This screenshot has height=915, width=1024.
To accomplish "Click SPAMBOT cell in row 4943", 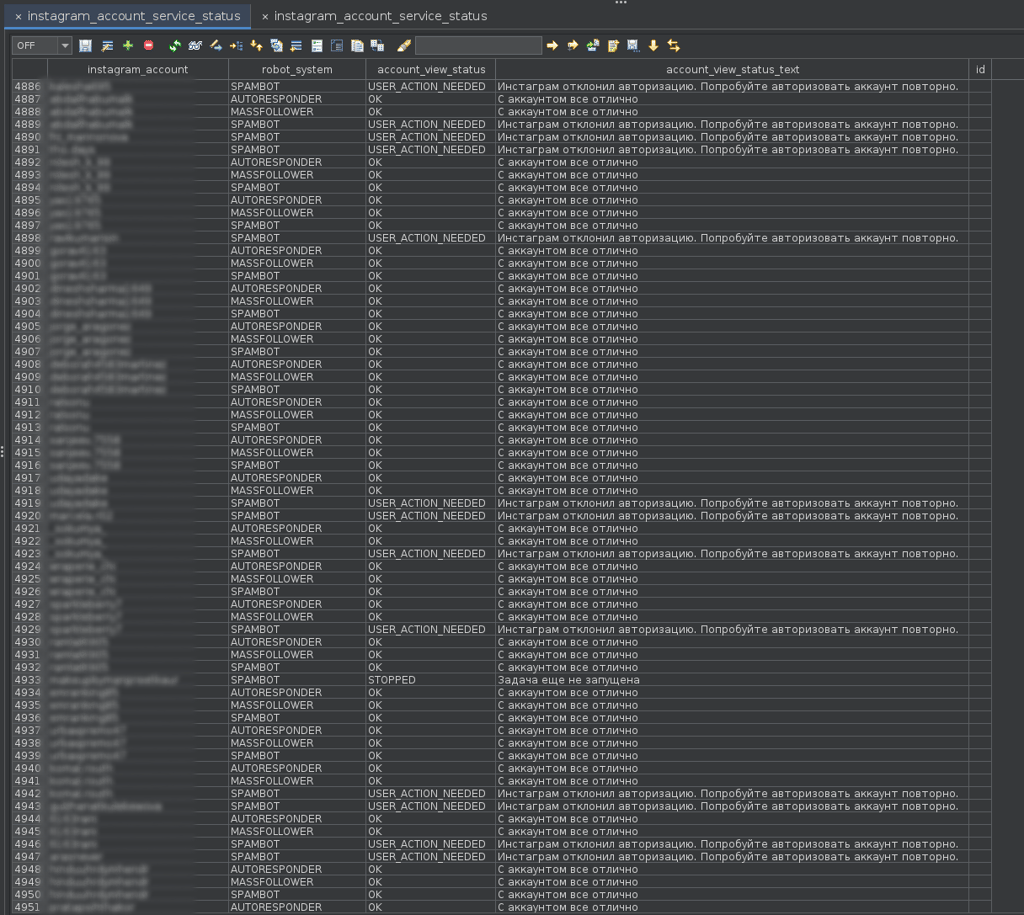I will [x=297, y=806].
